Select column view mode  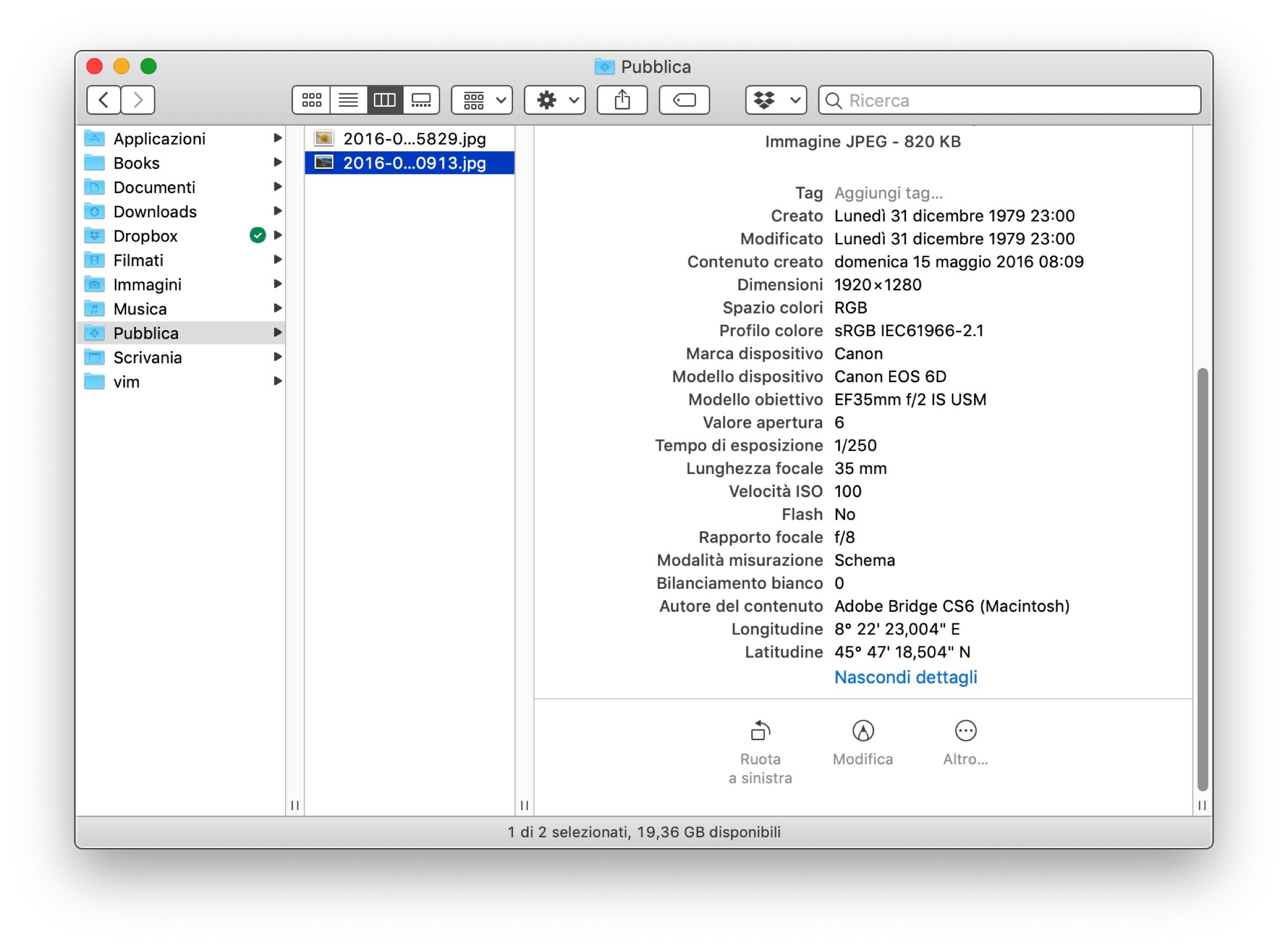[384, 100]
